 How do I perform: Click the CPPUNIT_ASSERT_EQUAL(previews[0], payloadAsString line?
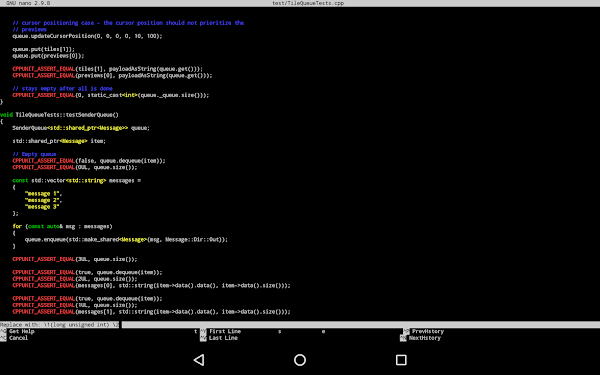pyautogui.click(x=112, y=75)
